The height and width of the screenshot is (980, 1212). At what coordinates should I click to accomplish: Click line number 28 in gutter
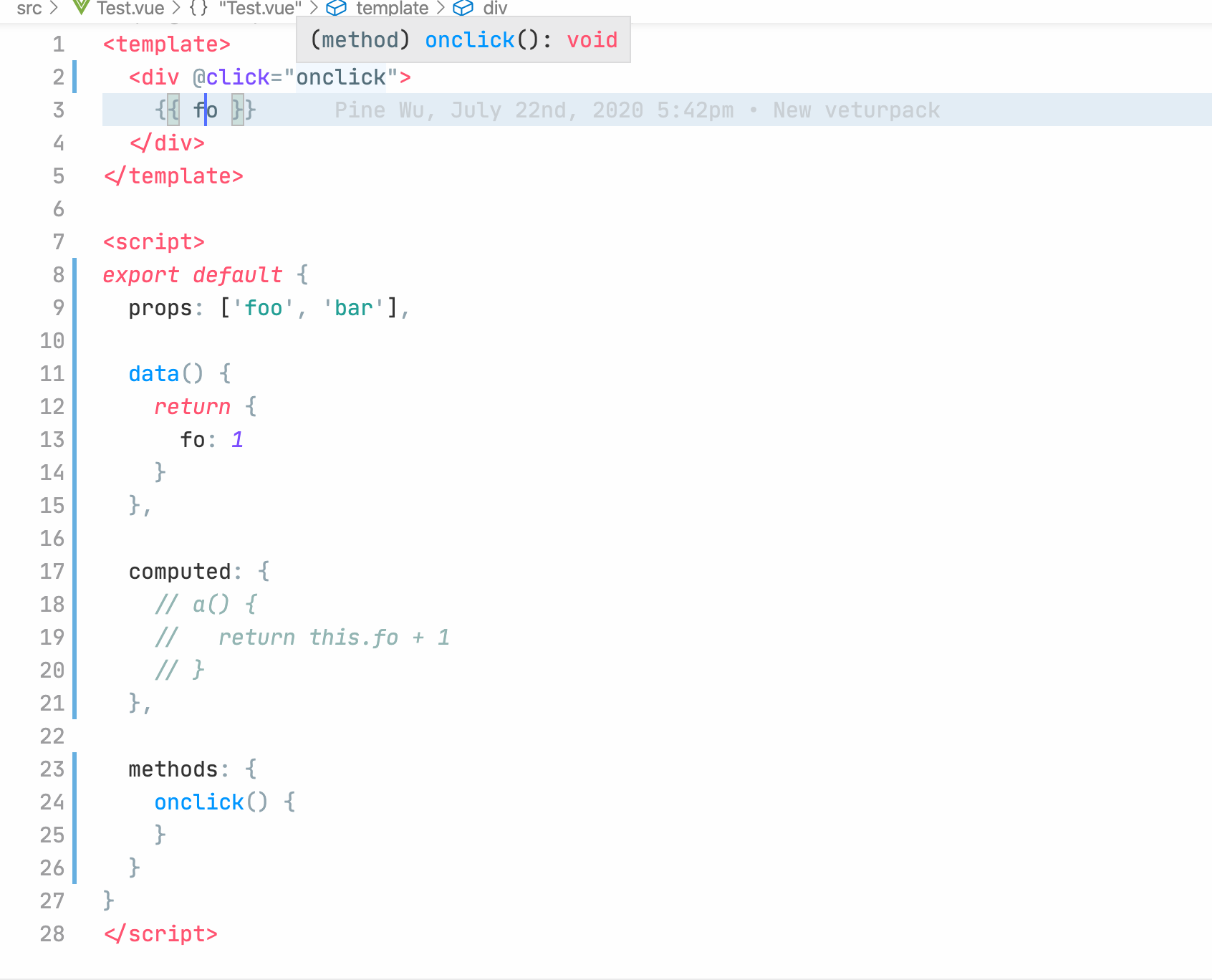tap(52, 934)
